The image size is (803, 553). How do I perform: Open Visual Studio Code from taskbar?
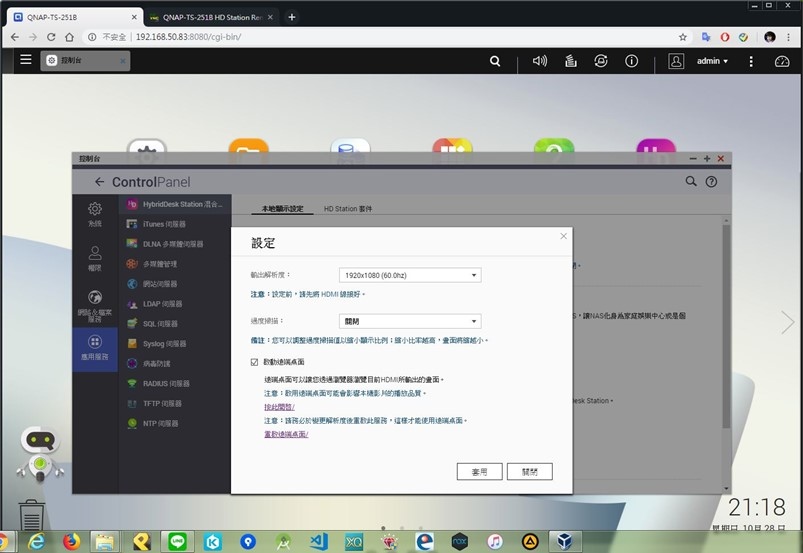tap(319, 542)
